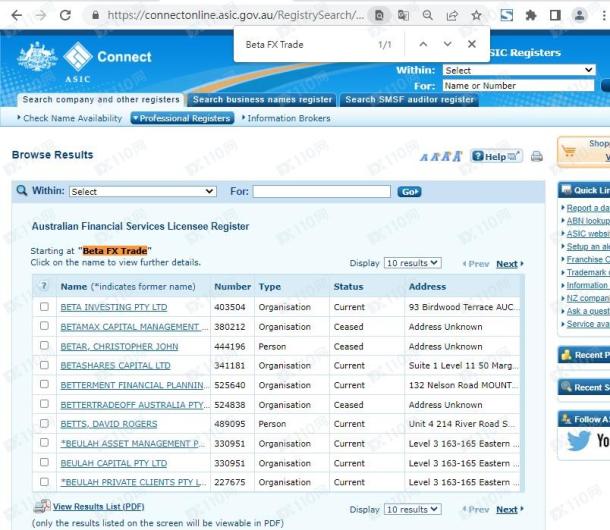Sort by the Status column header
Screen dimensions: 610x530
[x=349, y=286]
